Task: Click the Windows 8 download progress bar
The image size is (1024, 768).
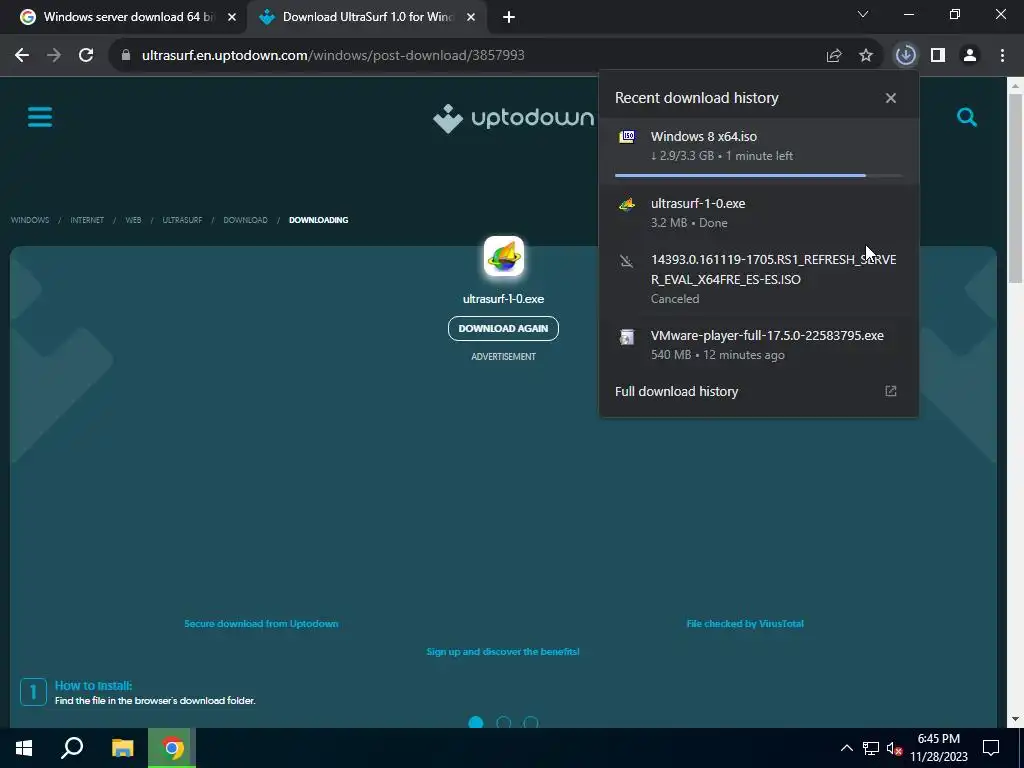Action: pos(758,176)
